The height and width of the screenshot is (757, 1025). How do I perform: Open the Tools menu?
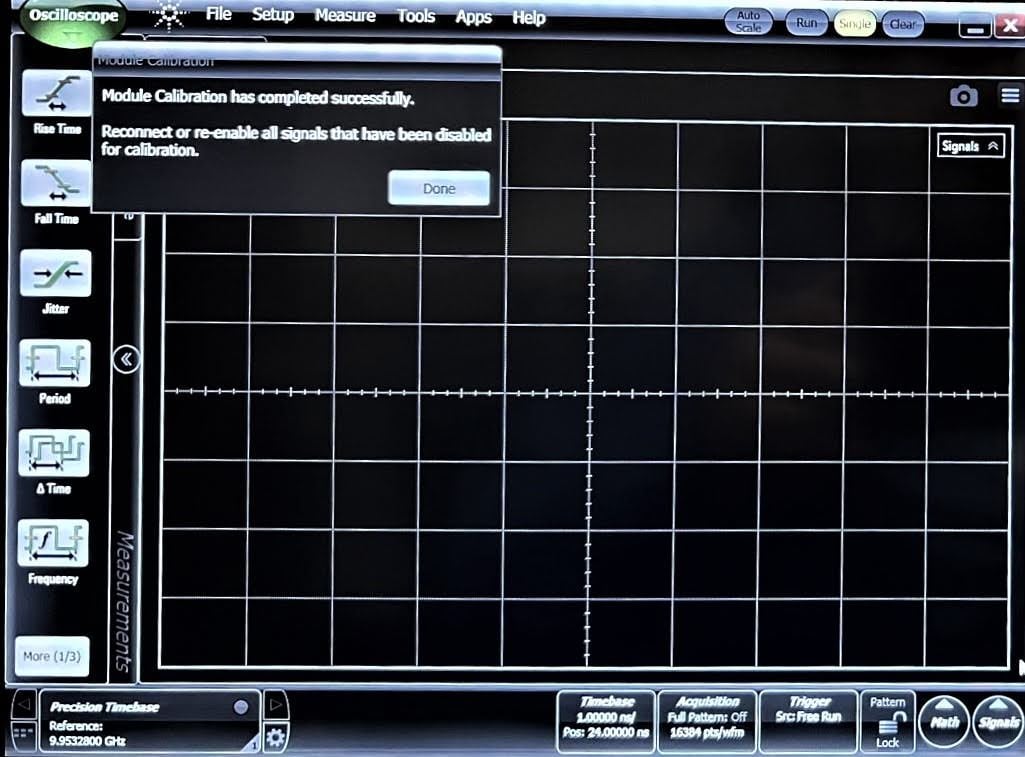click(416, 16)
